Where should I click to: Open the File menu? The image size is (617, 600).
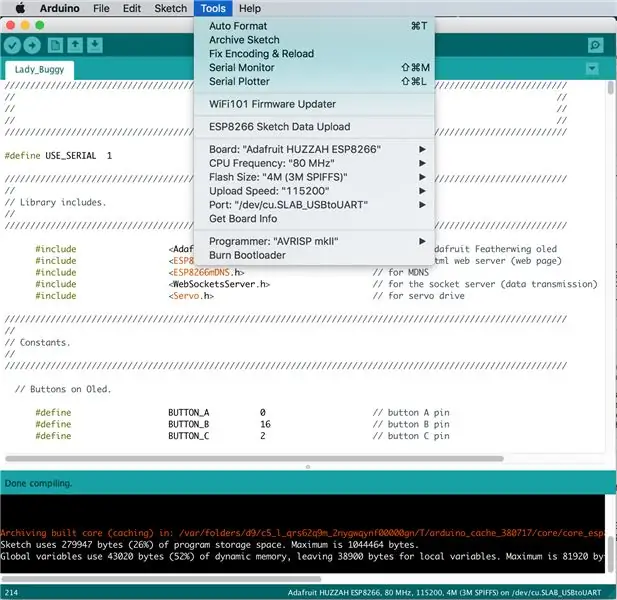point(101,8)
